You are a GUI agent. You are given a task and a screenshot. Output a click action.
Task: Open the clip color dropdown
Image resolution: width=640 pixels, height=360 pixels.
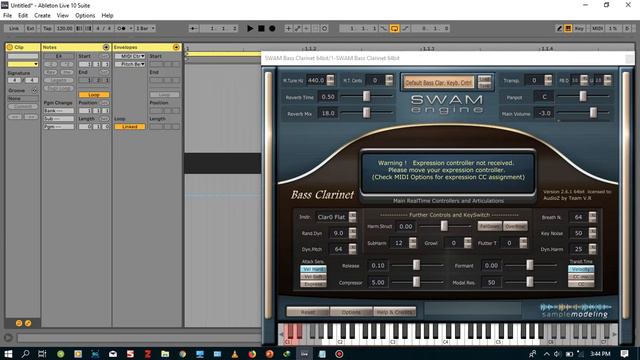23,64
